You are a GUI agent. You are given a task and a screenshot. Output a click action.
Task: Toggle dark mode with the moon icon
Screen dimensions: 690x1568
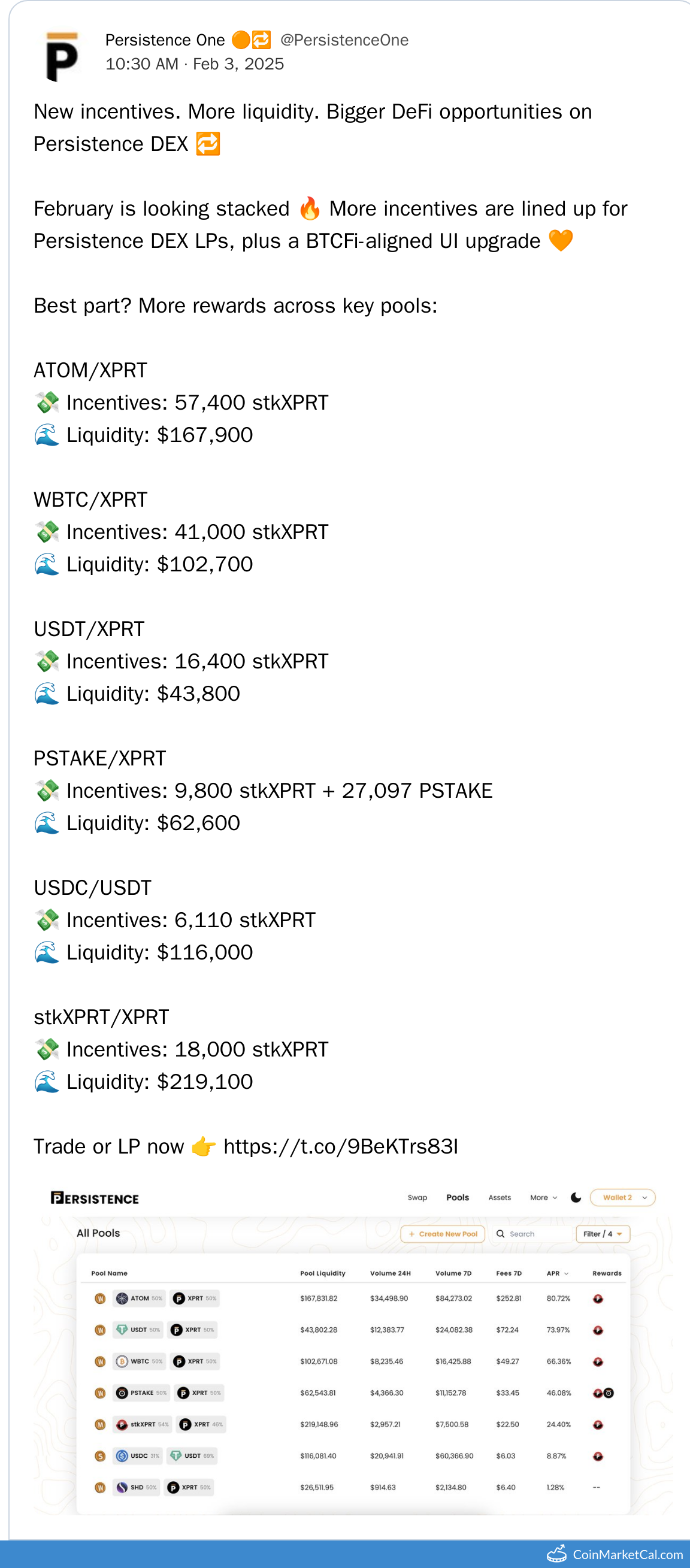[x=576, y=1197]
